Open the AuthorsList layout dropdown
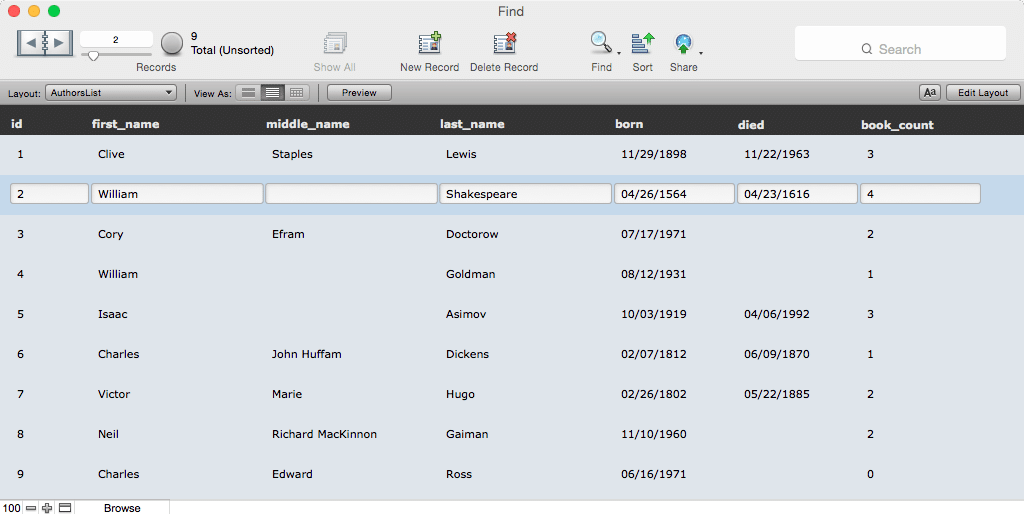 click(x=111, y=93)
